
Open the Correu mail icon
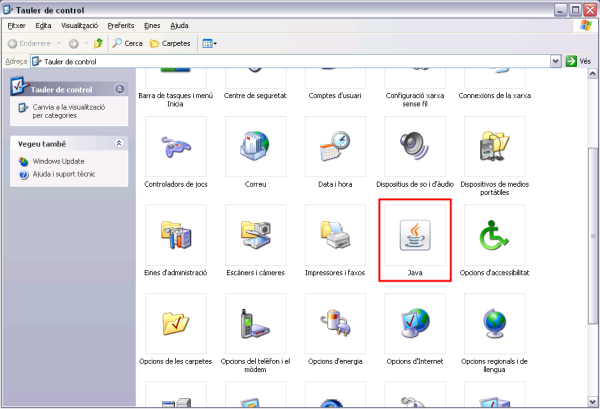coord(255,150)
